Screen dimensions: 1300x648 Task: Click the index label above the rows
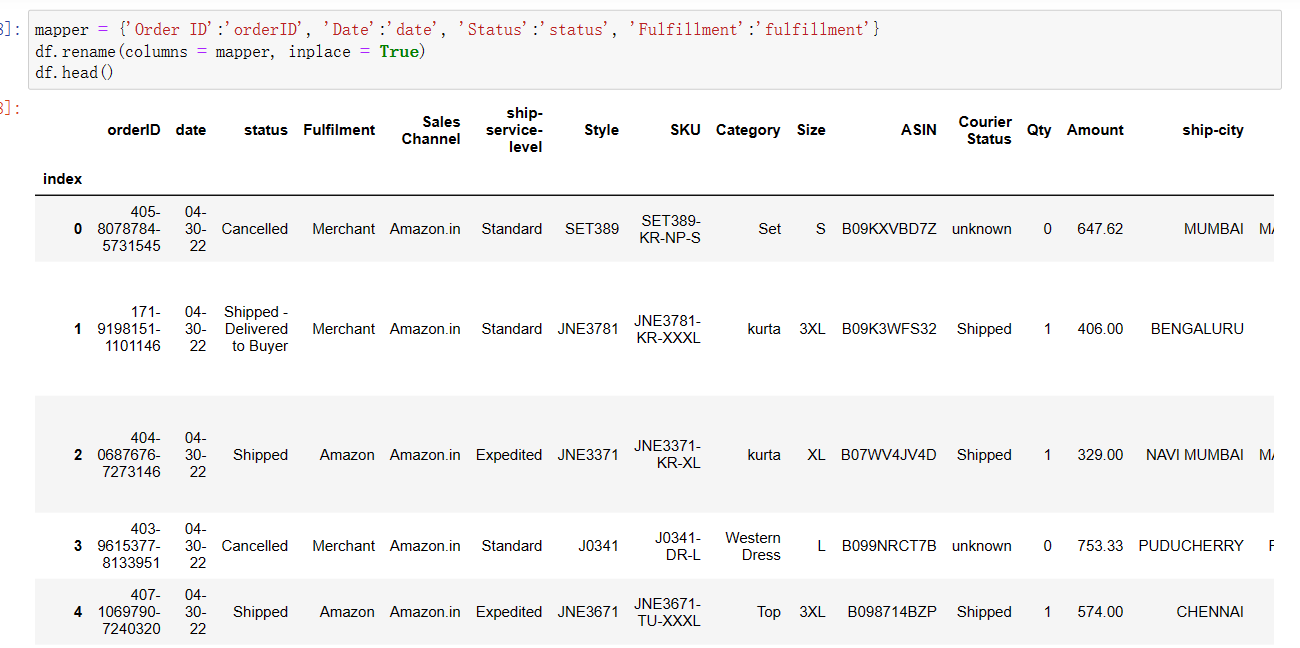[63, 179]
